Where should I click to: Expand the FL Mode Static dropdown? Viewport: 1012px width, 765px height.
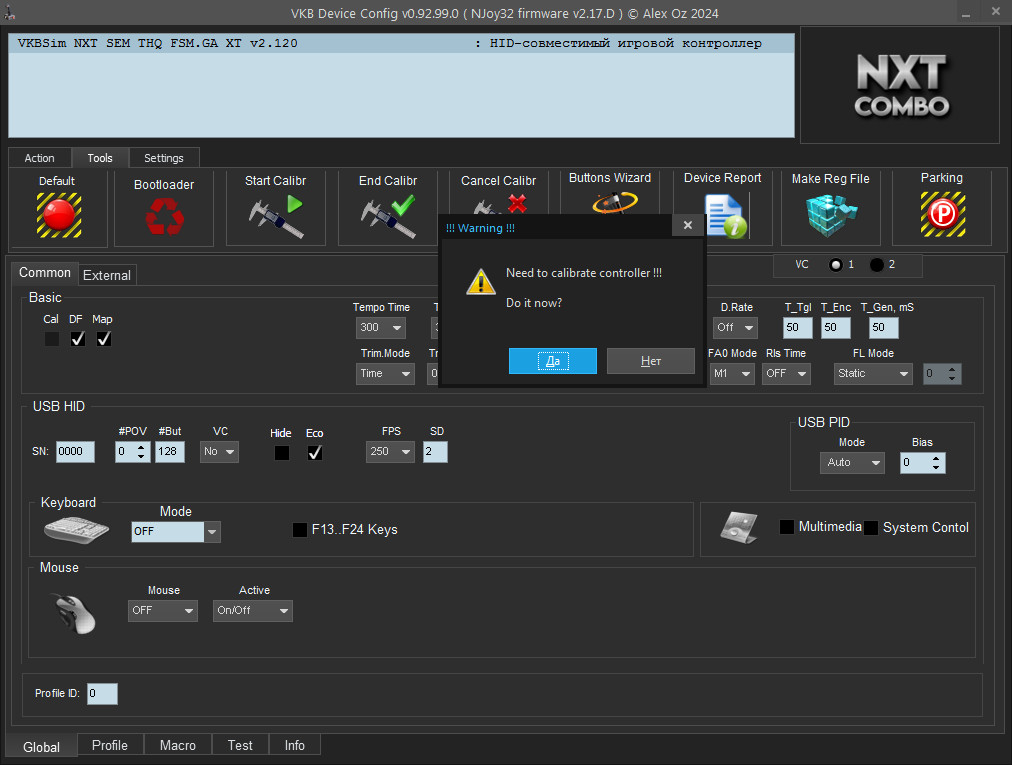coord(873,373)
